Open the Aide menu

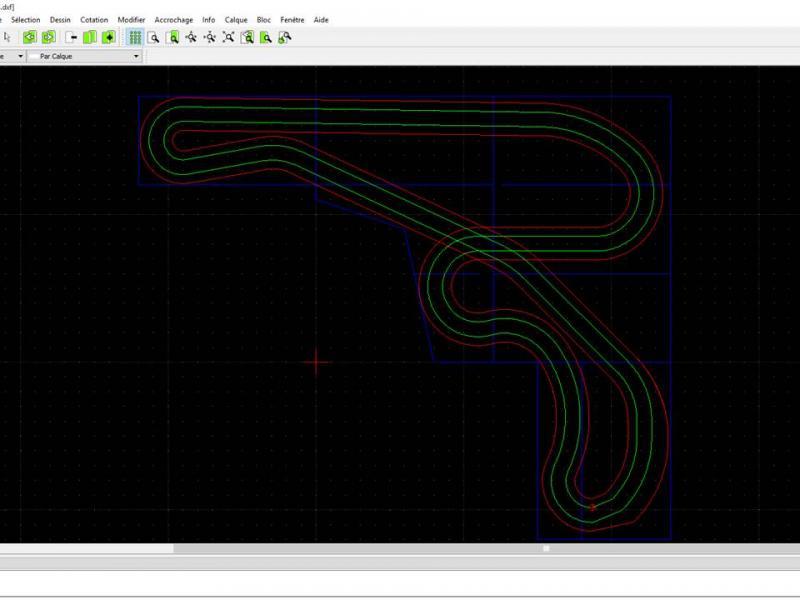click(x=320, y=20)
